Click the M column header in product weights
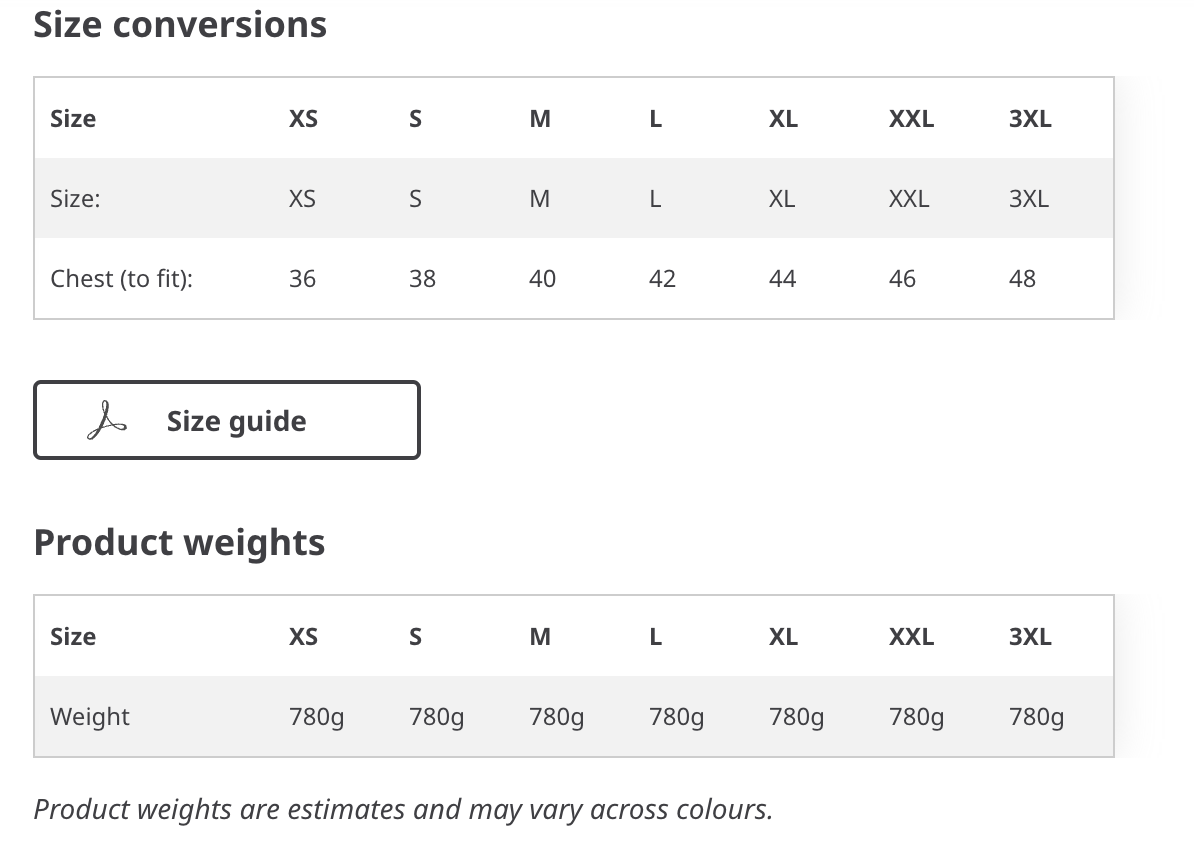1194x864 pixels. (540, 636)
